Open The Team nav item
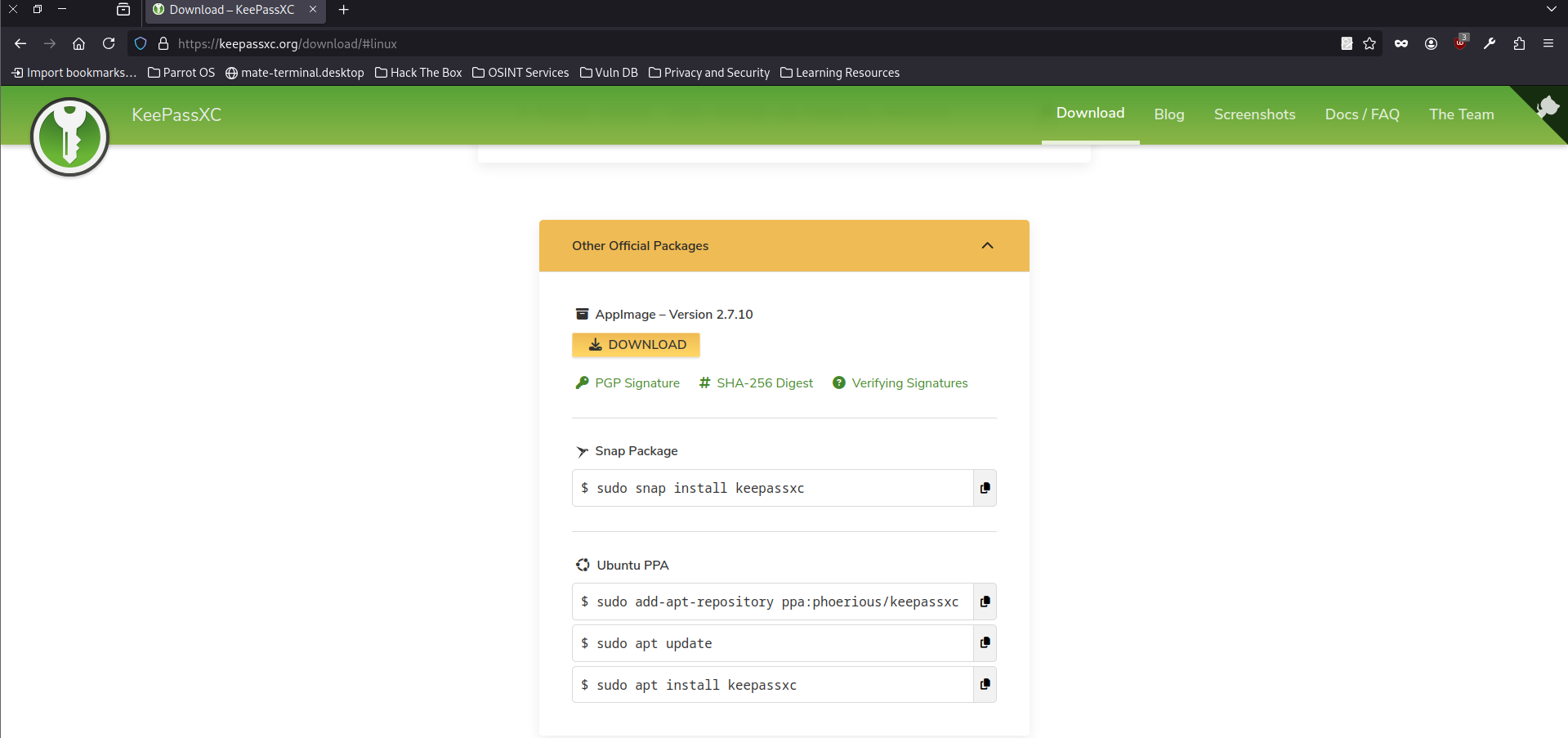1568x738 pixels. click(x=1462, y=114)
